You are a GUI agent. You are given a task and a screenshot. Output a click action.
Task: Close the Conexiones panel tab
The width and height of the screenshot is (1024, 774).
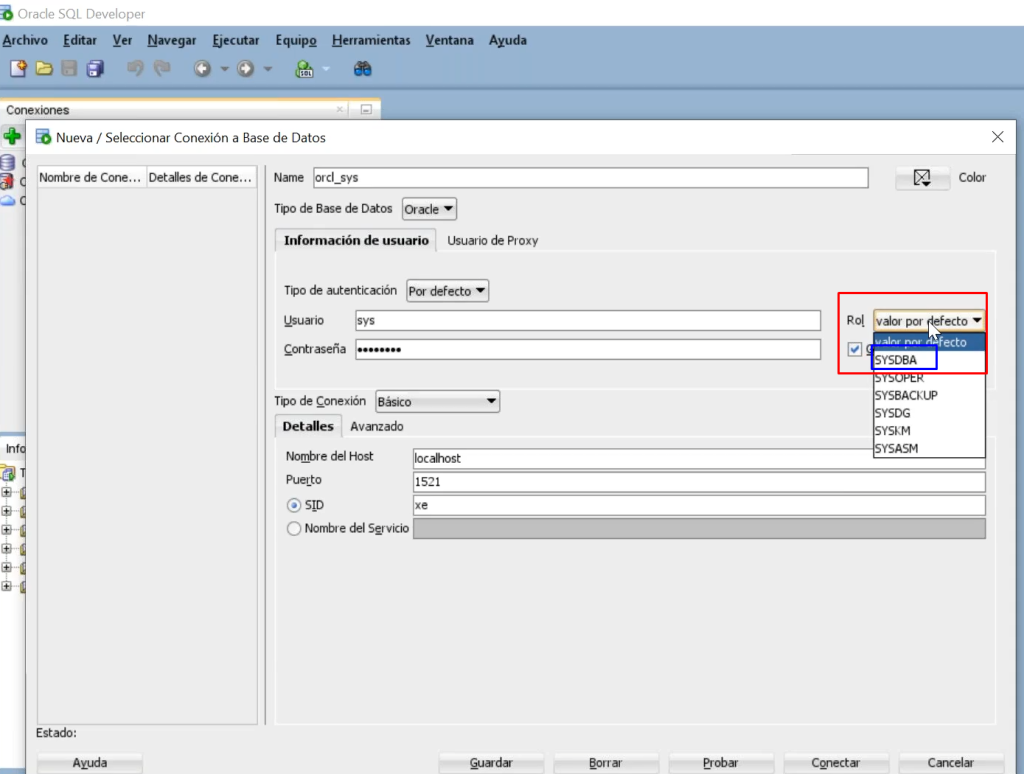click(x=340, y=109)
